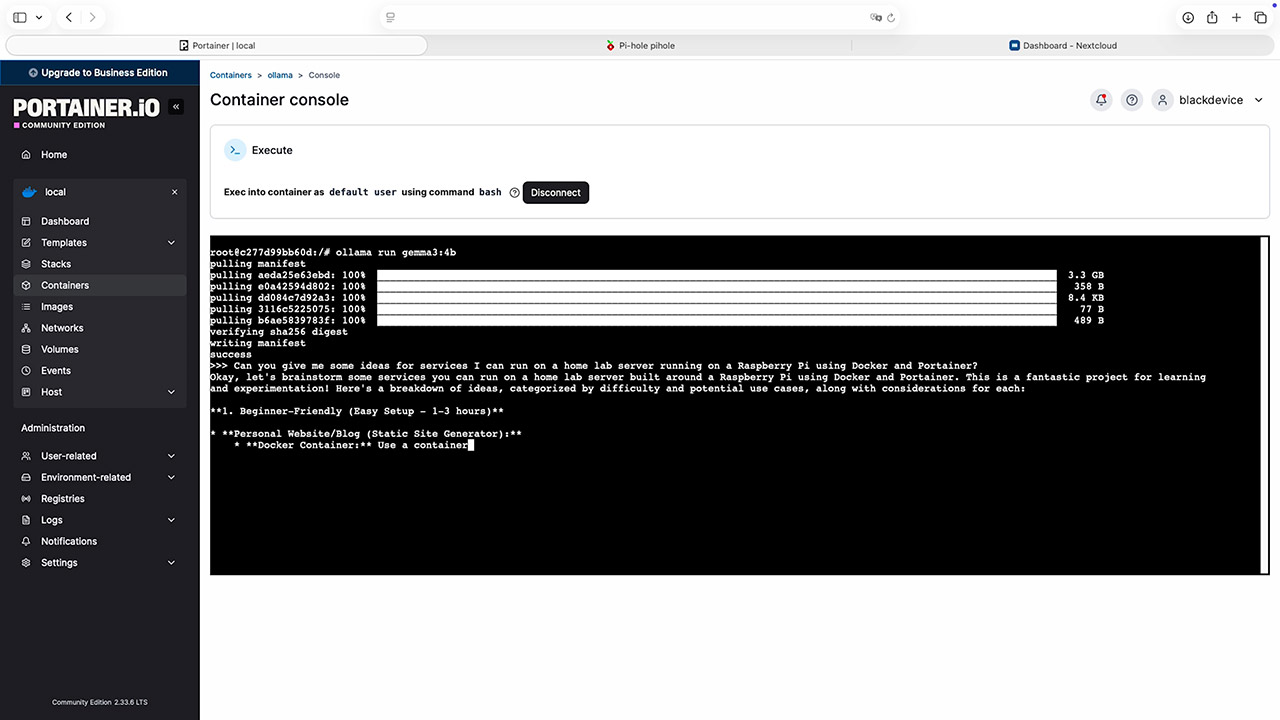The height and width of the screenshot is (720, 1280).
Task: Collapse the sidebar with the double-chevron toggle
Action: click(176, 106)
